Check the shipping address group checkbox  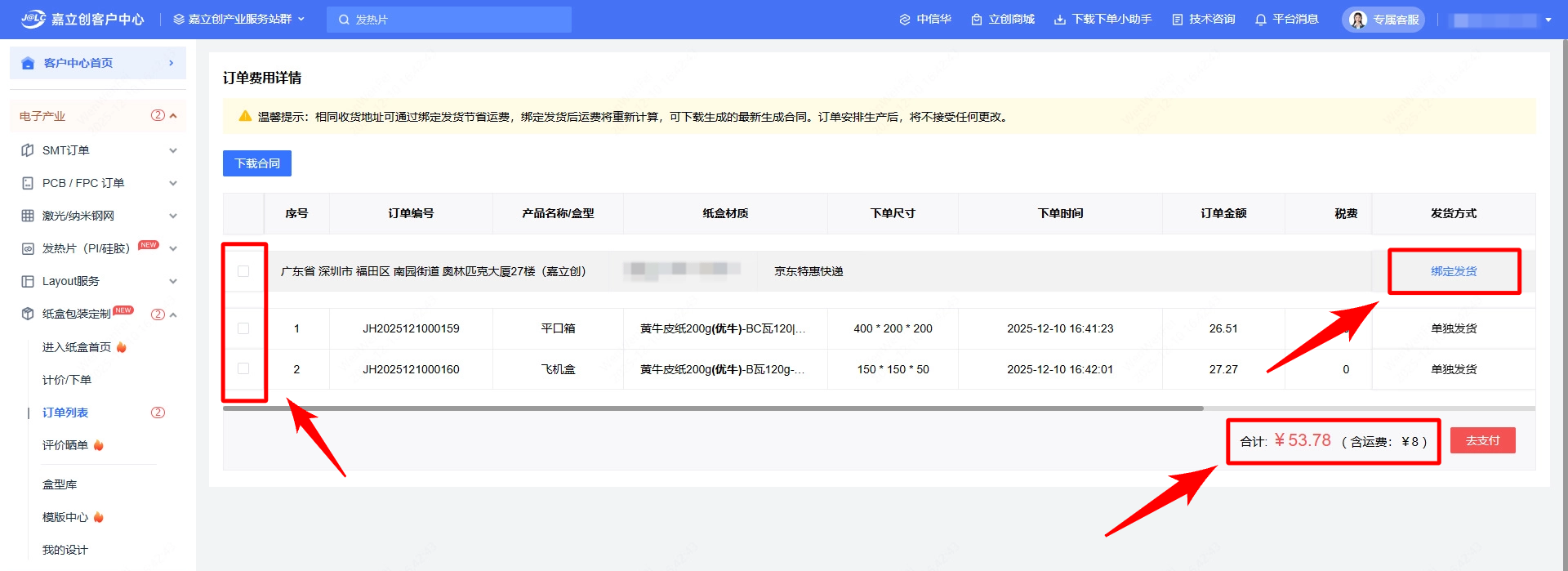pos(243,271)
